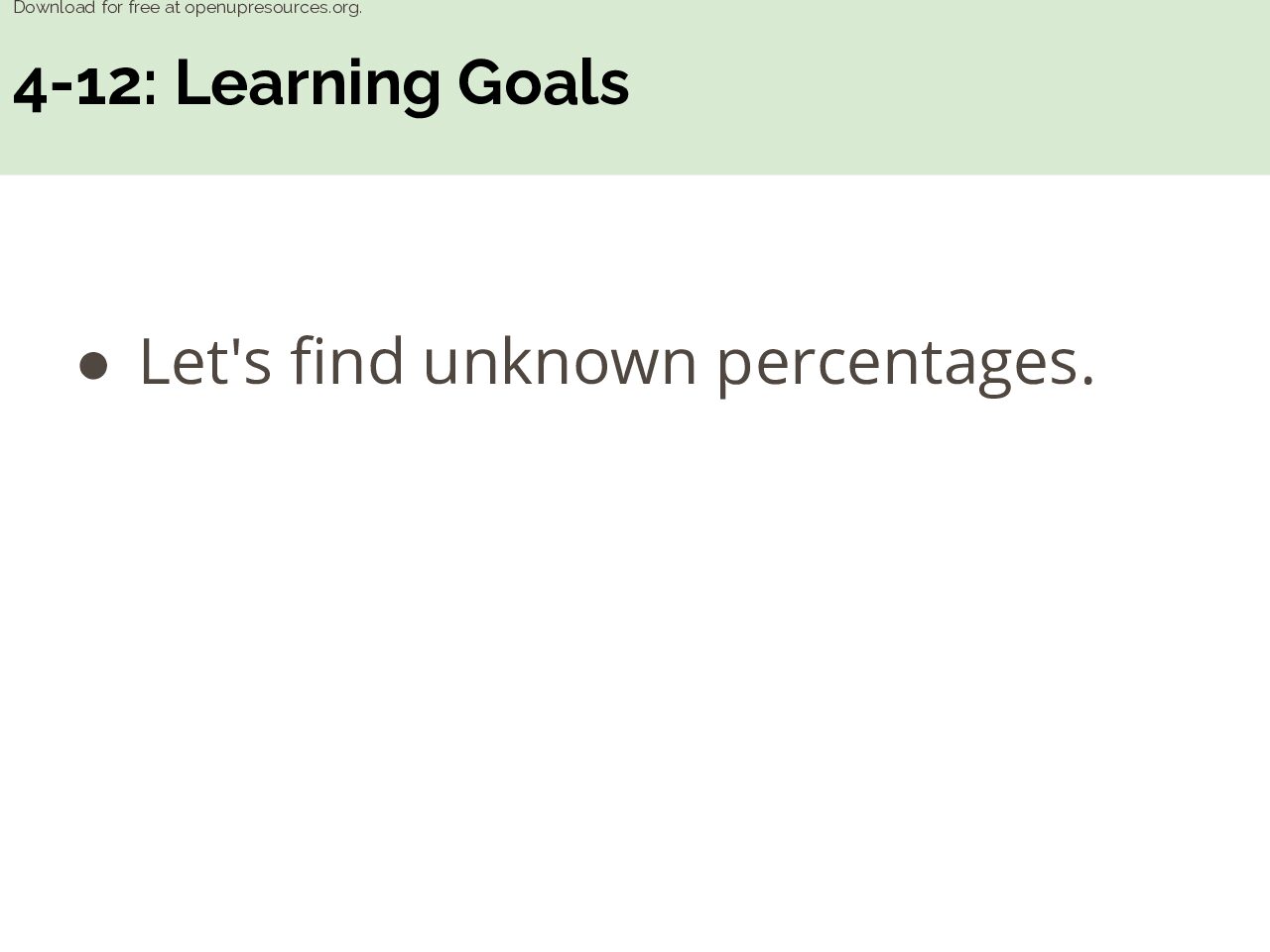Click the word "percentages" in the bullet
The height and width of the screenshot is (952, 1270).
(x=895, y=365)
